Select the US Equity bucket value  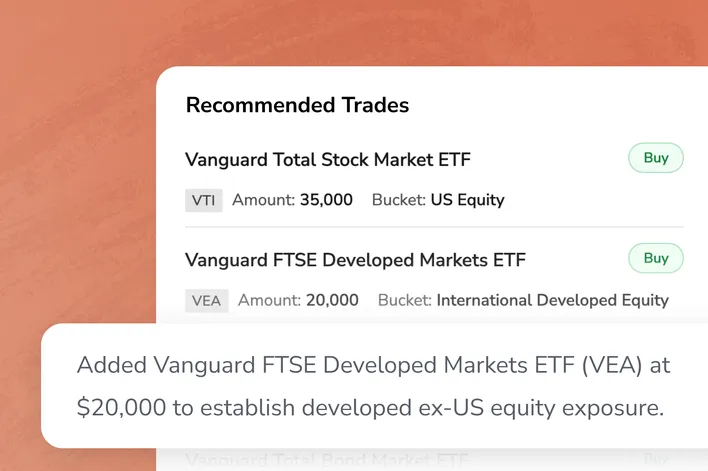pyautogui.click(x=467, y=200)
